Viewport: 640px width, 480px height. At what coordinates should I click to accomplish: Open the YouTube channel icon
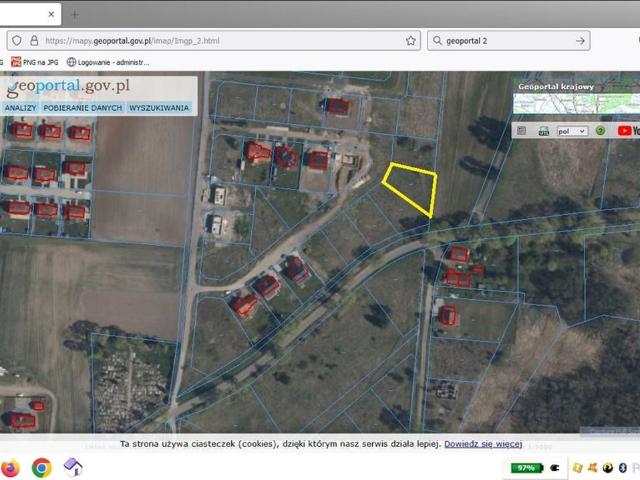pos(628,130)
